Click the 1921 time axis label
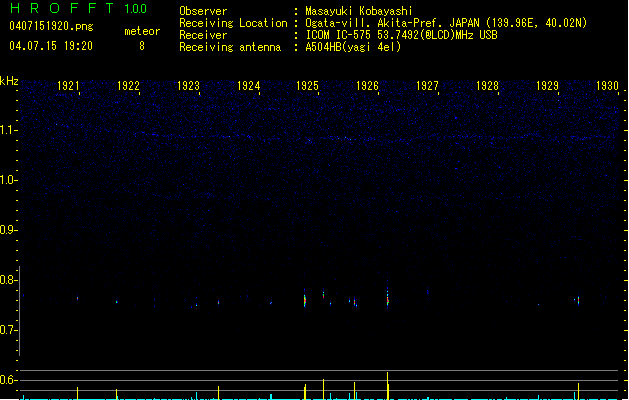The image size is (629, 400). pyautogui.click(x=68, y=86)
